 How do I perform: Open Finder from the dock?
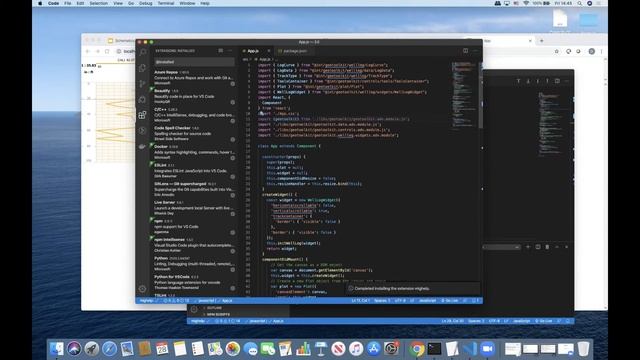(x=57, y=349)
